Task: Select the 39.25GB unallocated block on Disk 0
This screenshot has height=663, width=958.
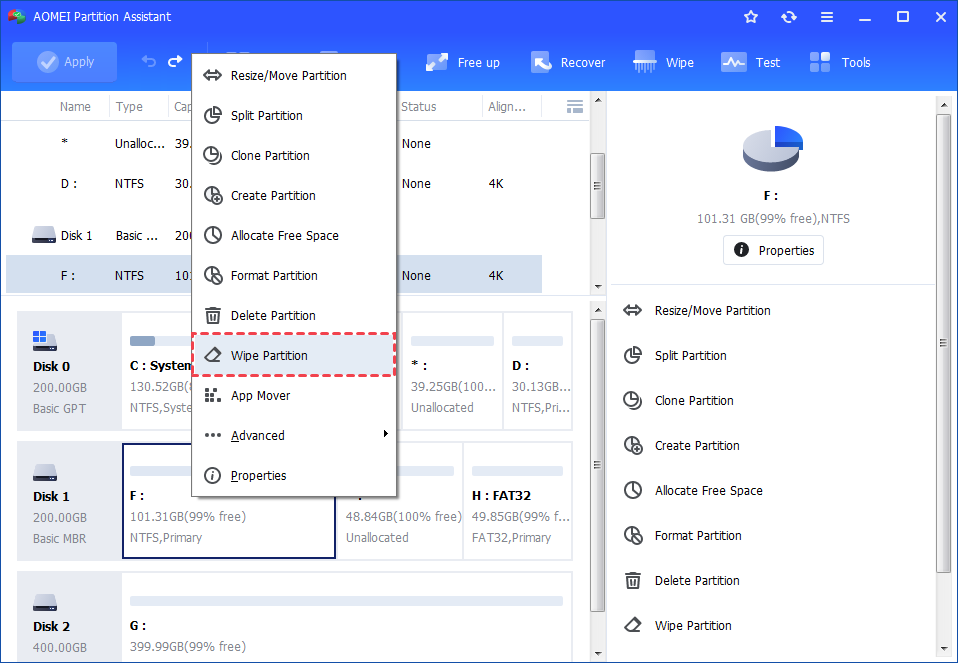Action: click(x=453, y=371)
